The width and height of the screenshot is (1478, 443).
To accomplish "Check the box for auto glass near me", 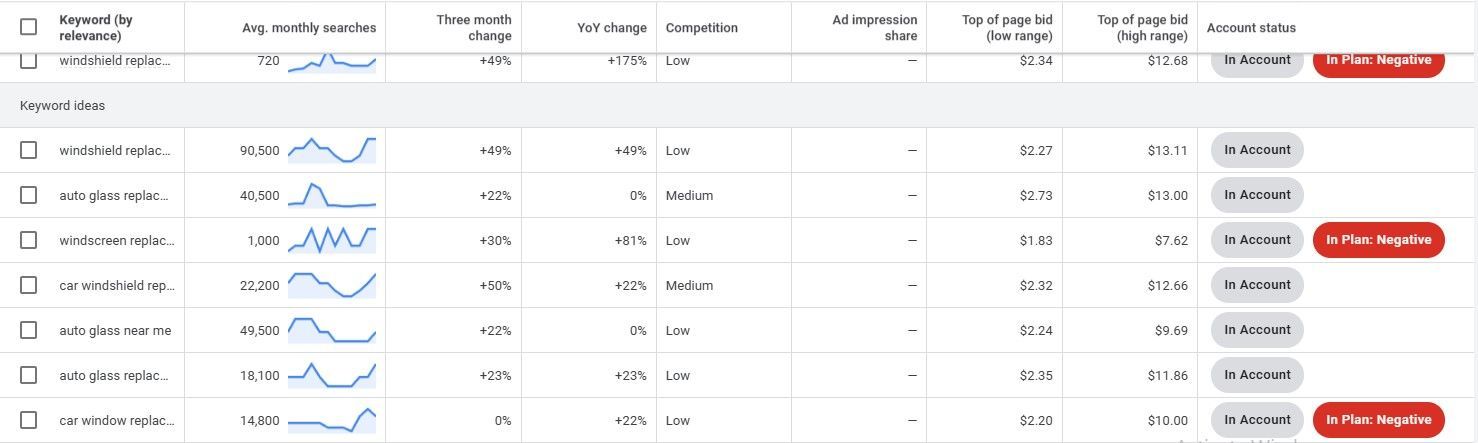I will [28, 330].
